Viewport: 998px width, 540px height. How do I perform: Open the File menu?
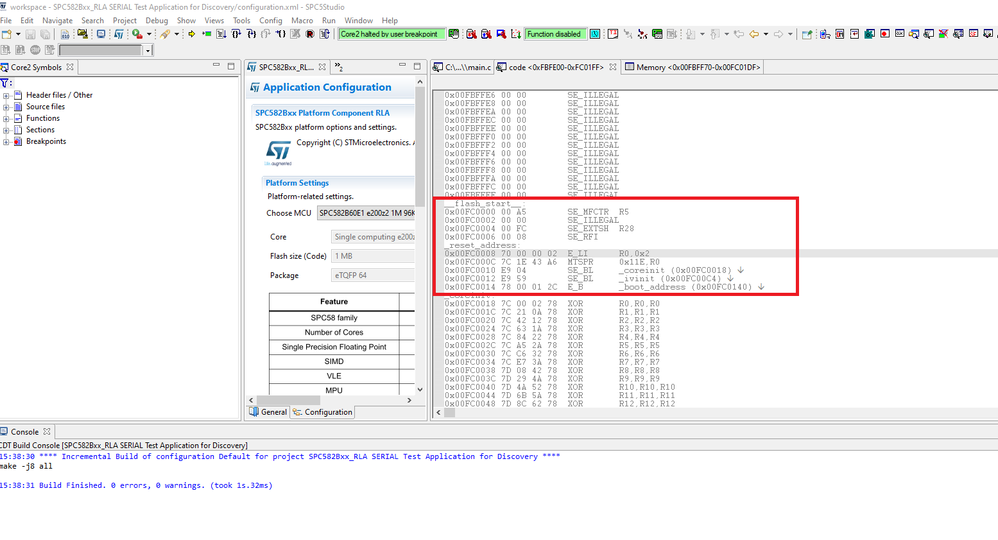(6, 20)
